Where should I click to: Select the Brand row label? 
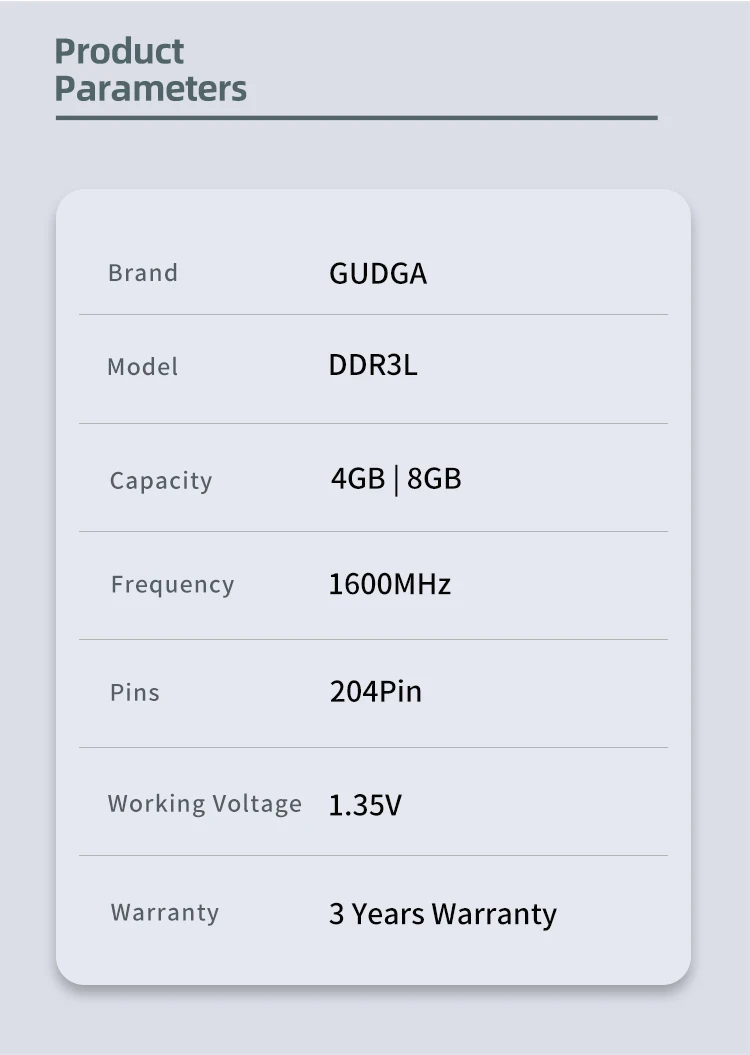143,273
